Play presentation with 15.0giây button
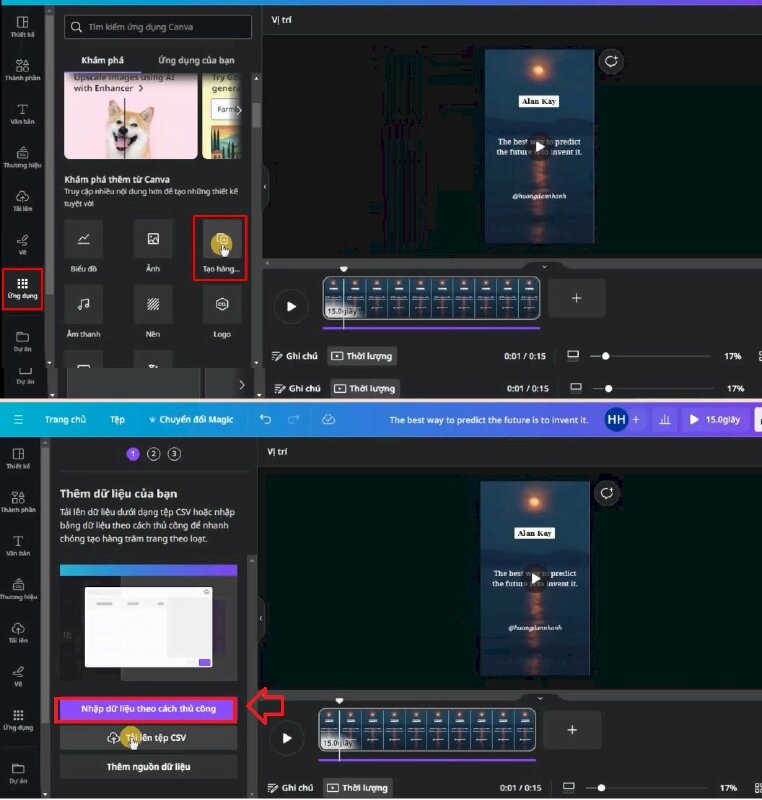The image size is (762, 800). (715, 419)
